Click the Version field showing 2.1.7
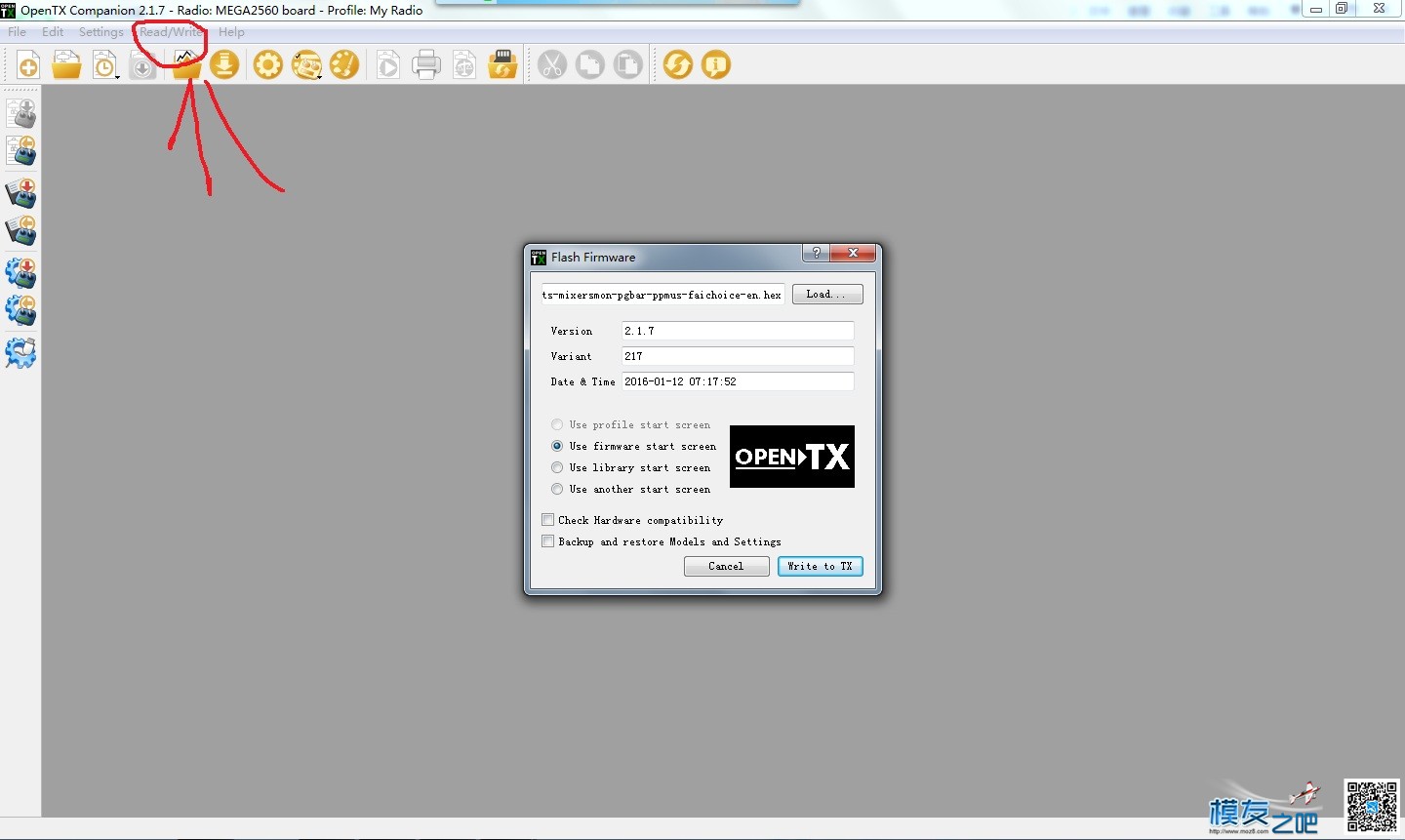The width and height of the screenshot is (1405, 840). [738, 331]
